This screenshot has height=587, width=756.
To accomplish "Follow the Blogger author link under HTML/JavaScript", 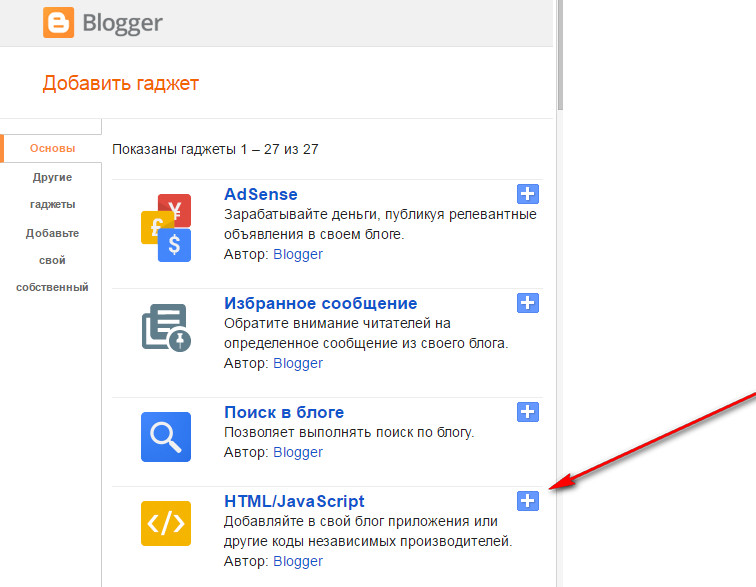I will tap(298, 561).
